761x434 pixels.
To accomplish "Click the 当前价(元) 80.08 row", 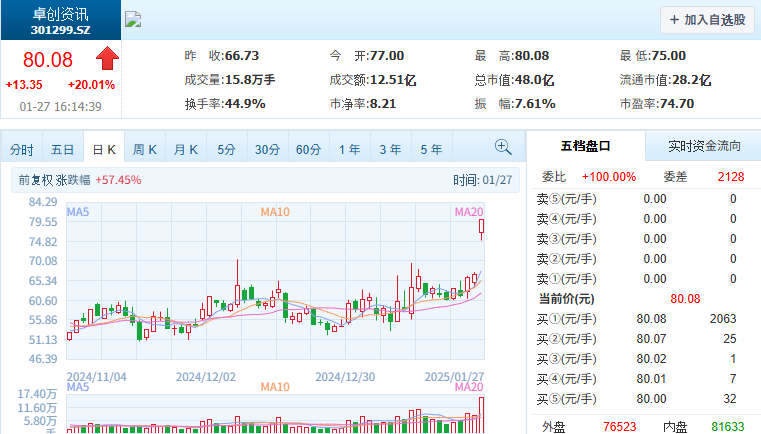I will tap(645, 299).
